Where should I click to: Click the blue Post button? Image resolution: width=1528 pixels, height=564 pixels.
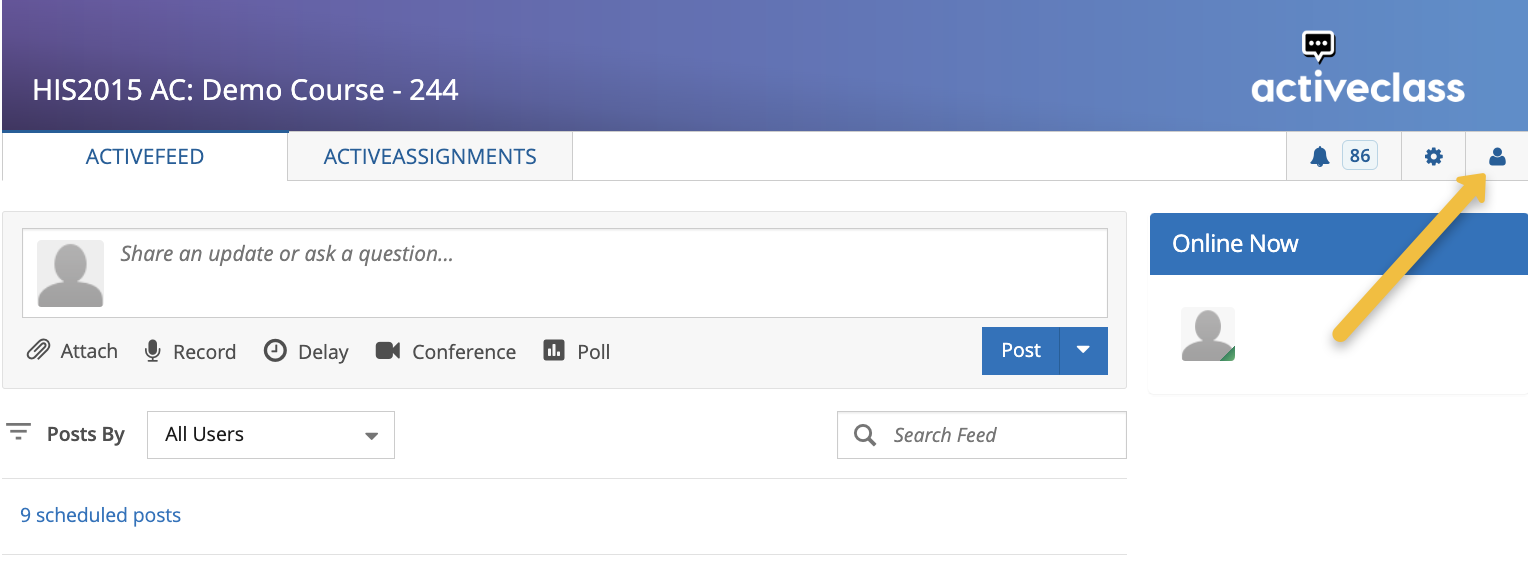pos(1021,350)
